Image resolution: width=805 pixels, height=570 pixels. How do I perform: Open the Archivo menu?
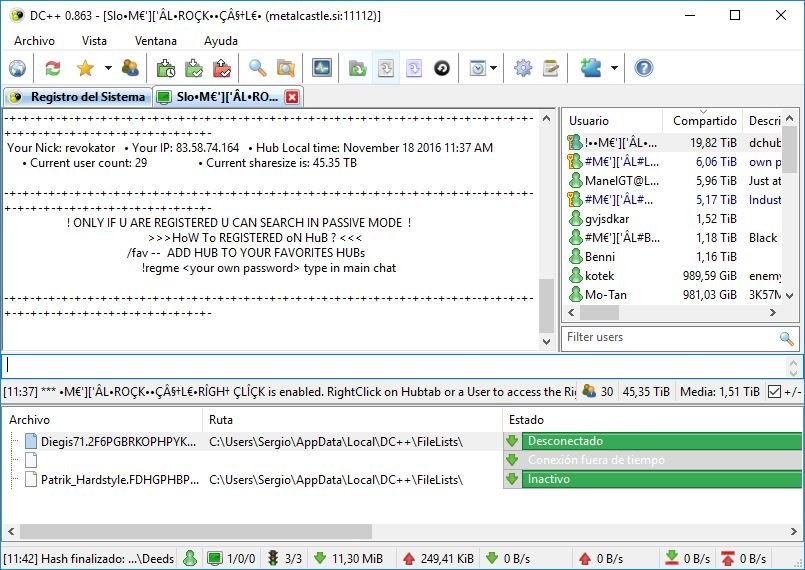tap(34, 41)
